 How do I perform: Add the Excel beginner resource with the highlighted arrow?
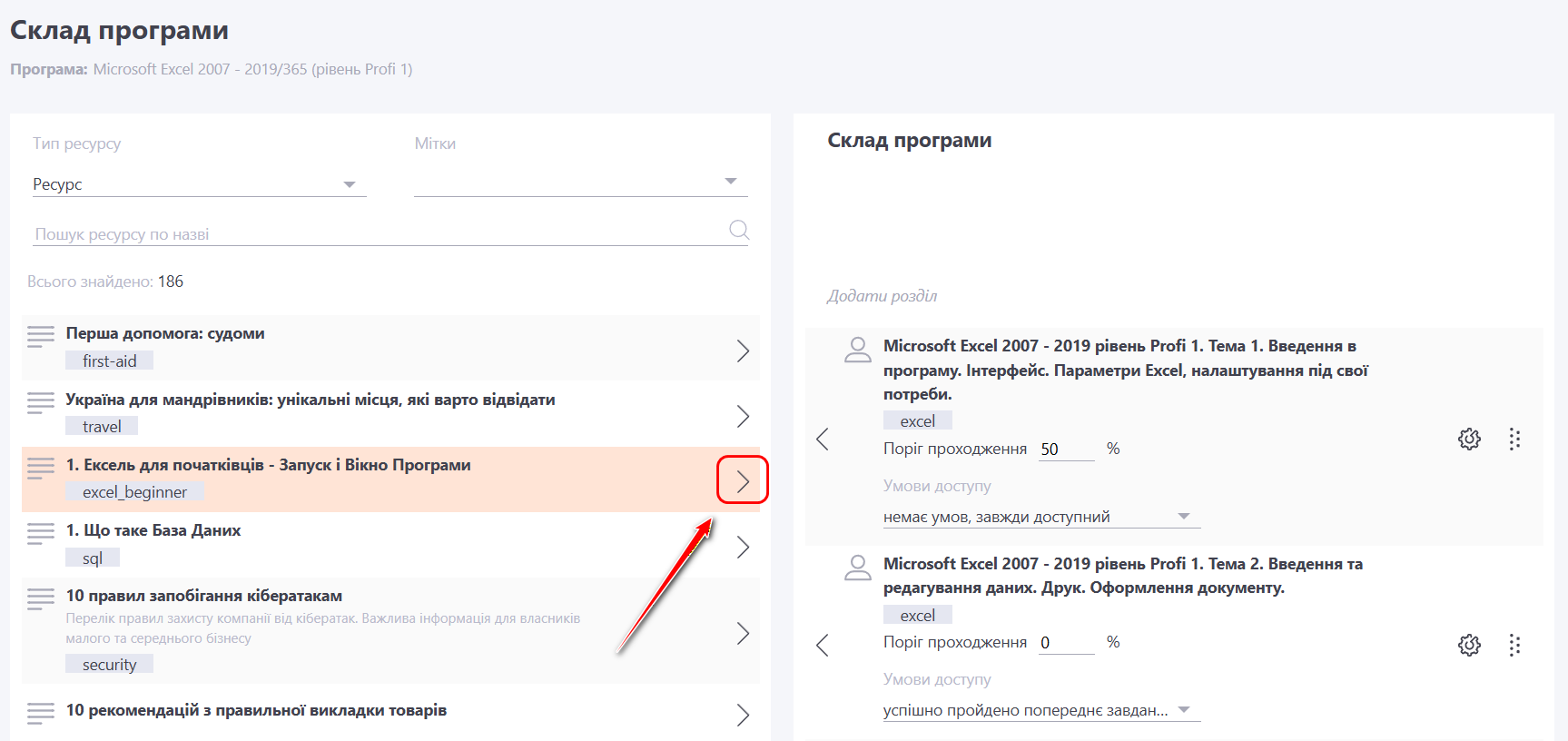tap(743, 480)
